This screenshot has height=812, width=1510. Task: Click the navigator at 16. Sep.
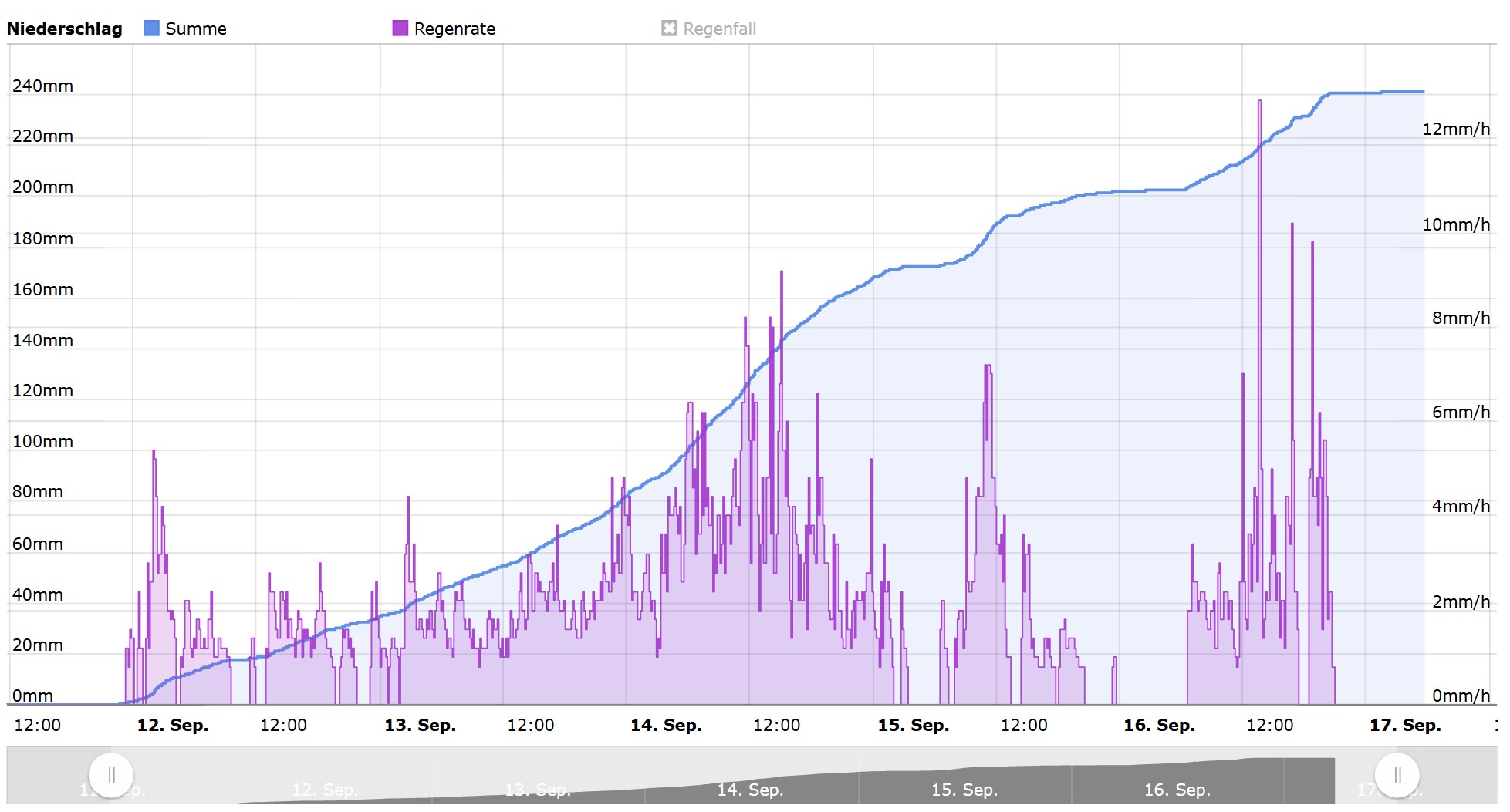[1177, 790]
